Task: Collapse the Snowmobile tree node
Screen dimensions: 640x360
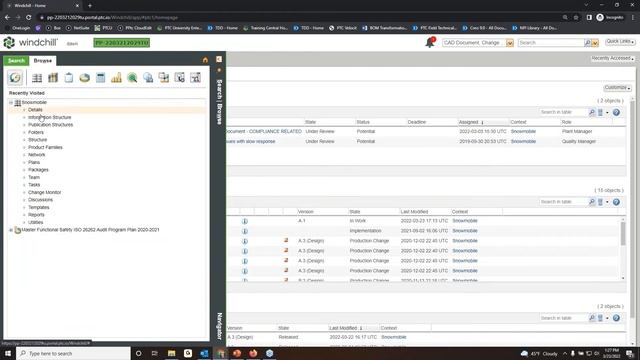Action: pos(11,102)
